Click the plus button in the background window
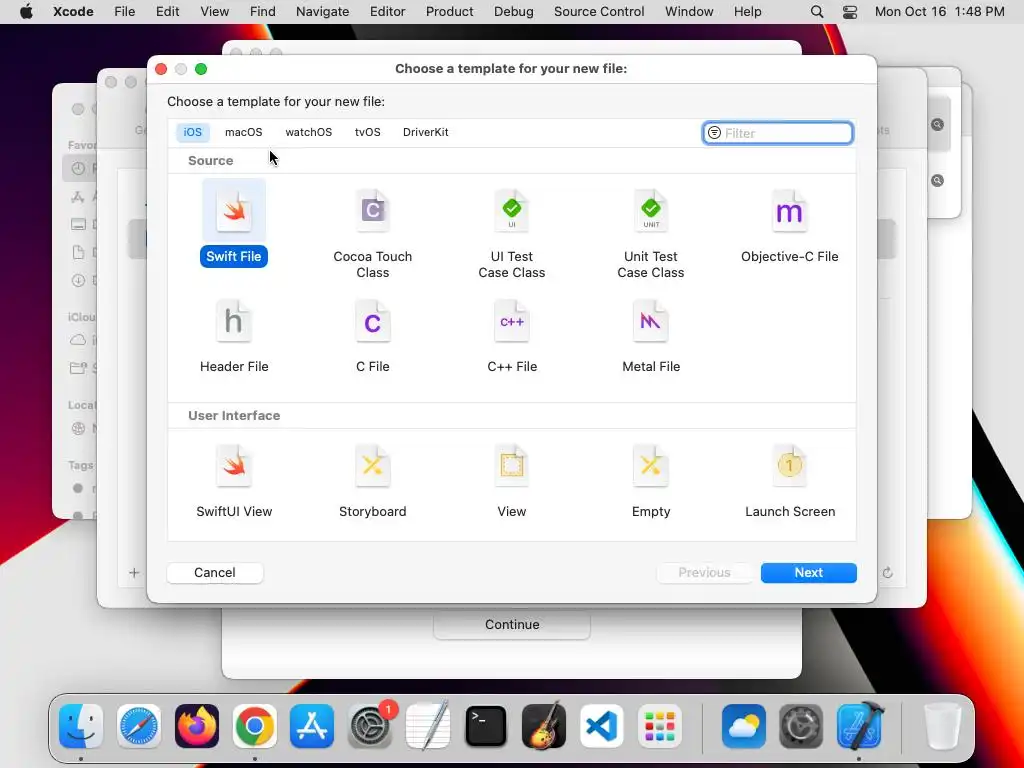 click(x=134, y=573)
